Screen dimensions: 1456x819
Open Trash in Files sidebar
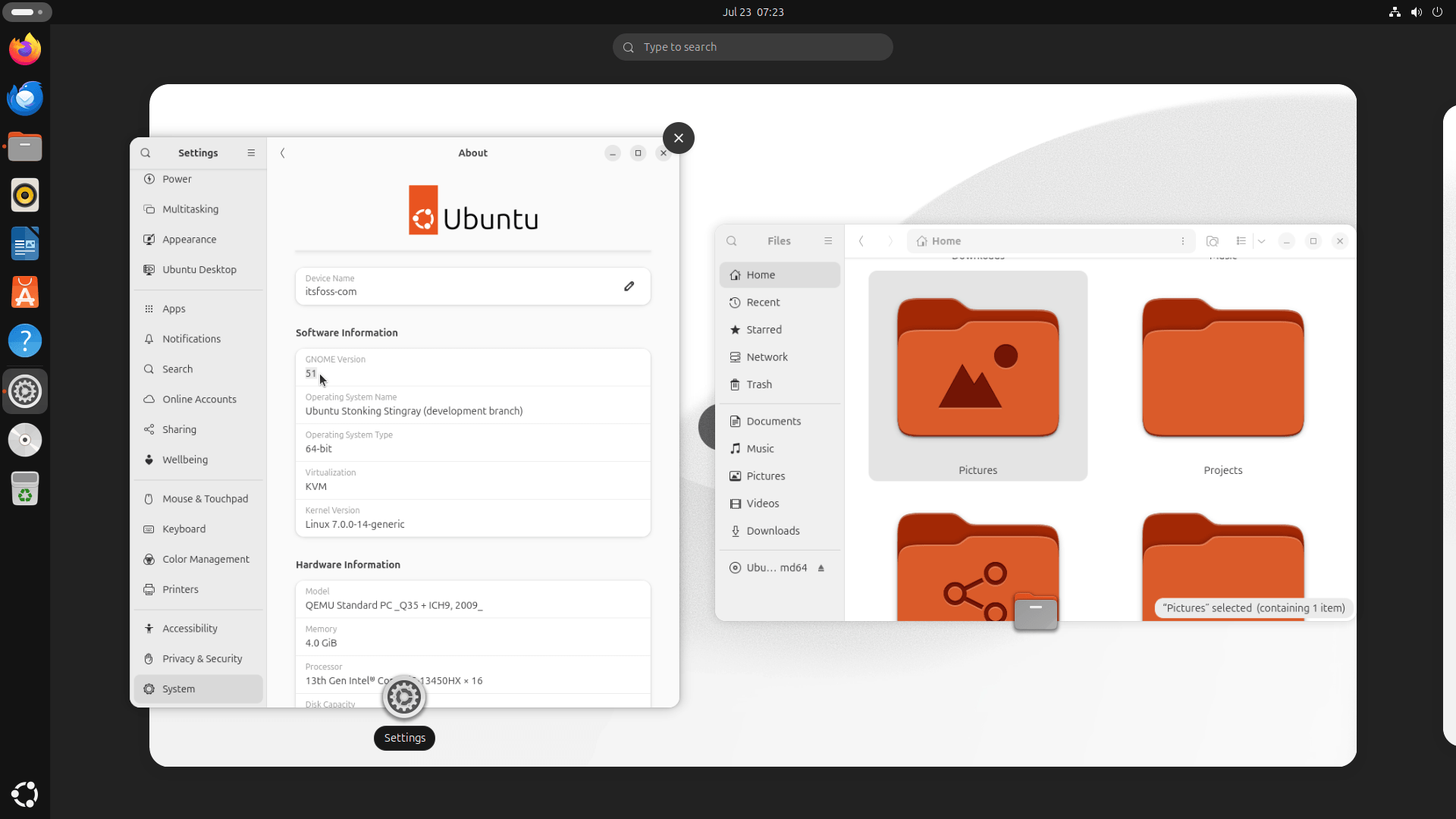click(x=780, y=384)
